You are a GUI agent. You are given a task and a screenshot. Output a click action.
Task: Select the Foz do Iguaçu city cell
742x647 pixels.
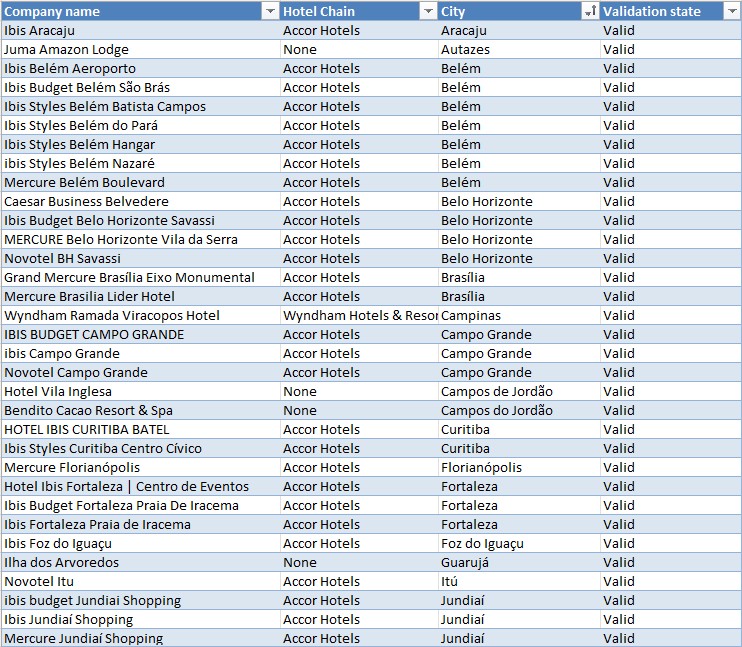pos(482,543)
